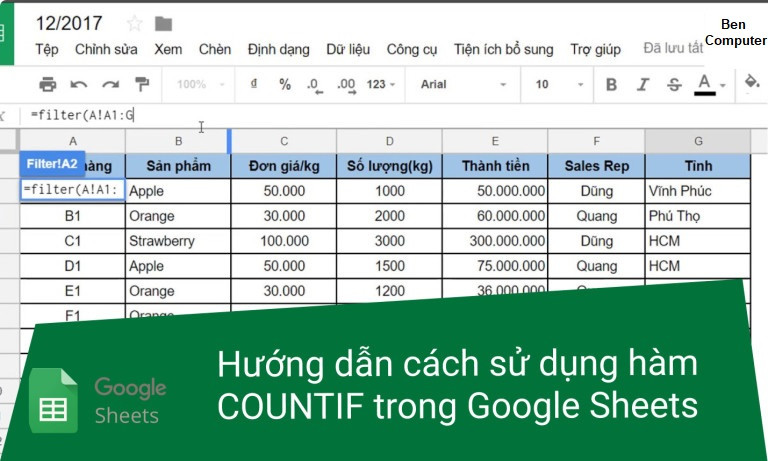Image resolution: width=768 pixels, height=461 pixels.
Task: Select cell containing C1
Action: 72,241
